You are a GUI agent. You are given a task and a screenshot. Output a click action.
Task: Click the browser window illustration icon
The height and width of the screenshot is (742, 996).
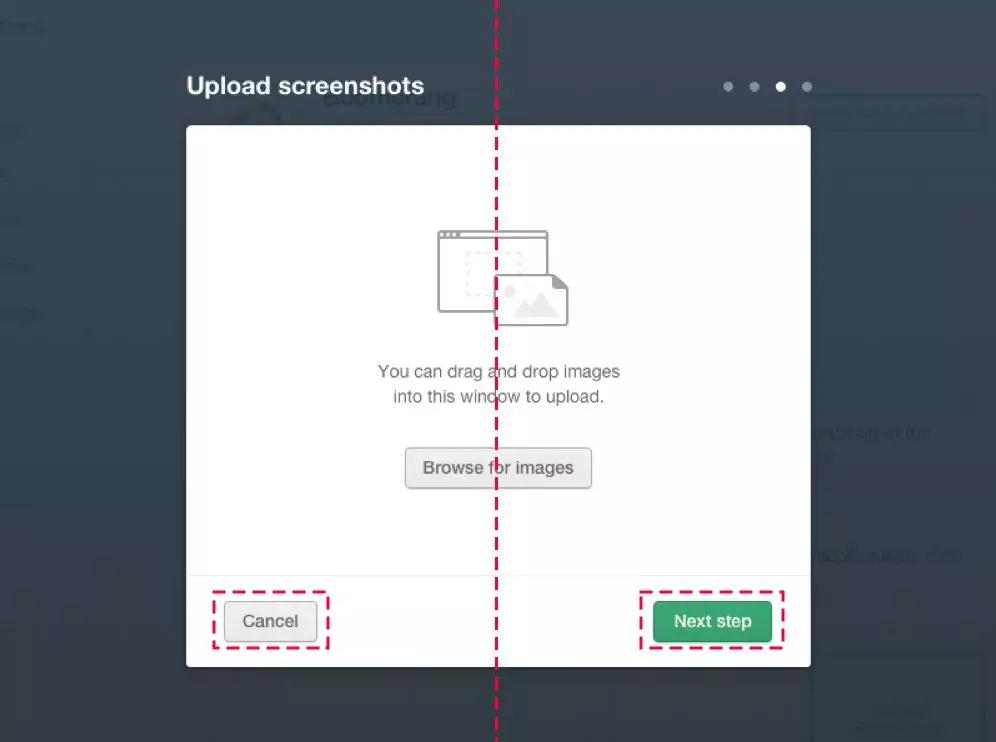pyautogui.click(x=492, y=271)
